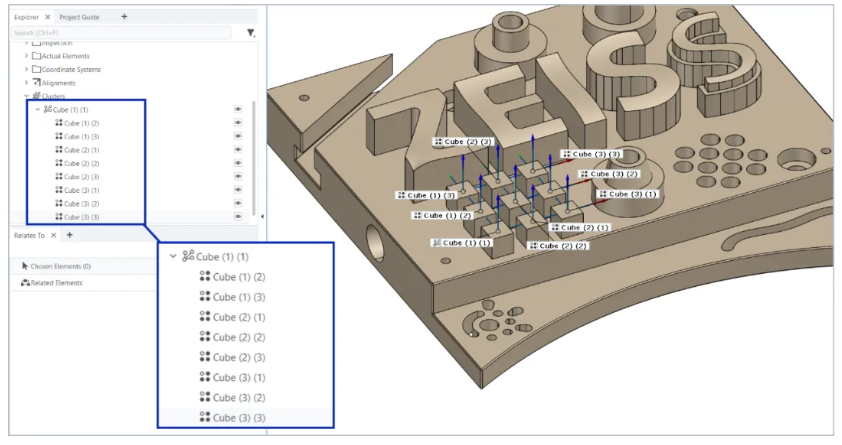The width and height of the screenshot is (842, 445).
Task: Click 3D view label Cube (3) (2)
Action: 609,174
